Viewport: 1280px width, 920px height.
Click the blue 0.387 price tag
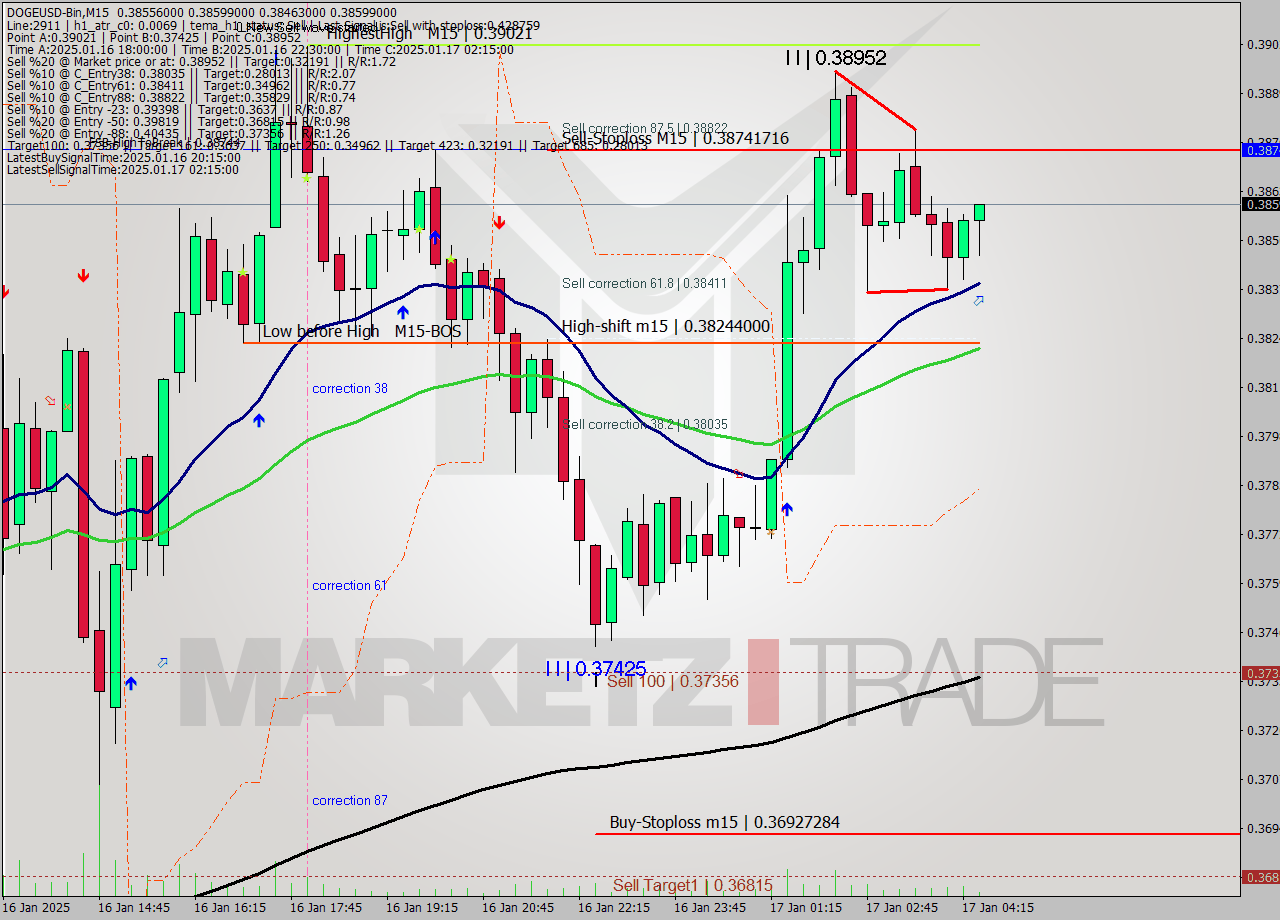tap(1260, 150)
